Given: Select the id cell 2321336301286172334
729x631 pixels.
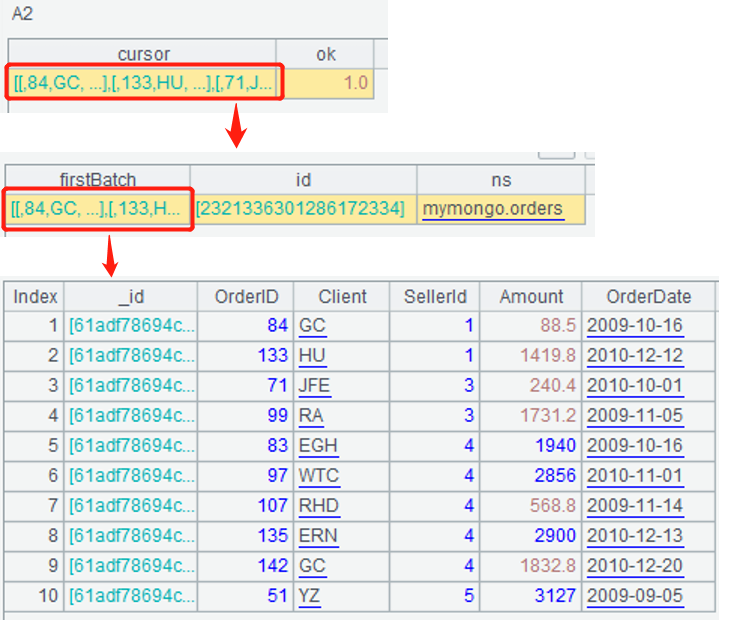Looking at the screenshot, I should click(302, 209).
